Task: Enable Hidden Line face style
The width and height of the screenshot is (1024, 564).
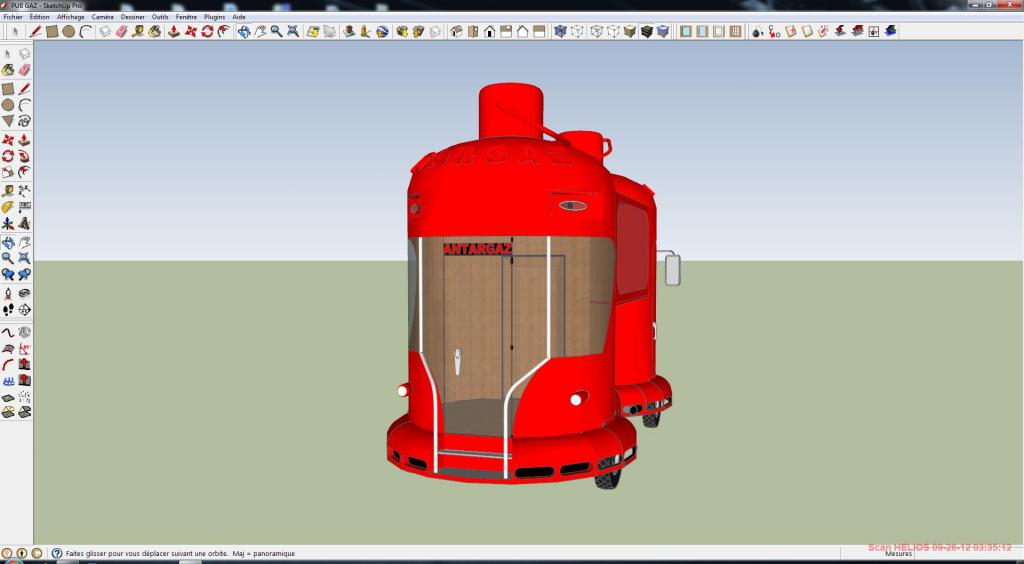Action: click(613, 31)
